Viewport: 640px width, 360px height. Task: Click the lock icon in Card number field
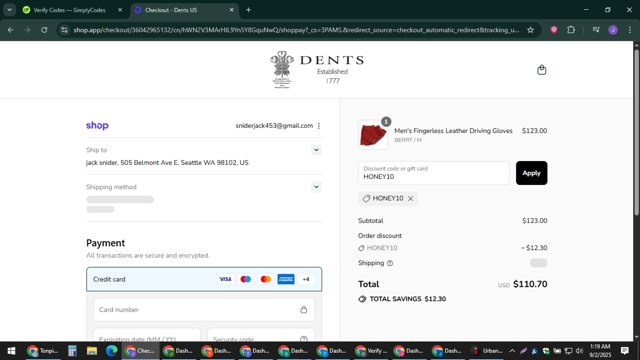click(x=304, y=309)
